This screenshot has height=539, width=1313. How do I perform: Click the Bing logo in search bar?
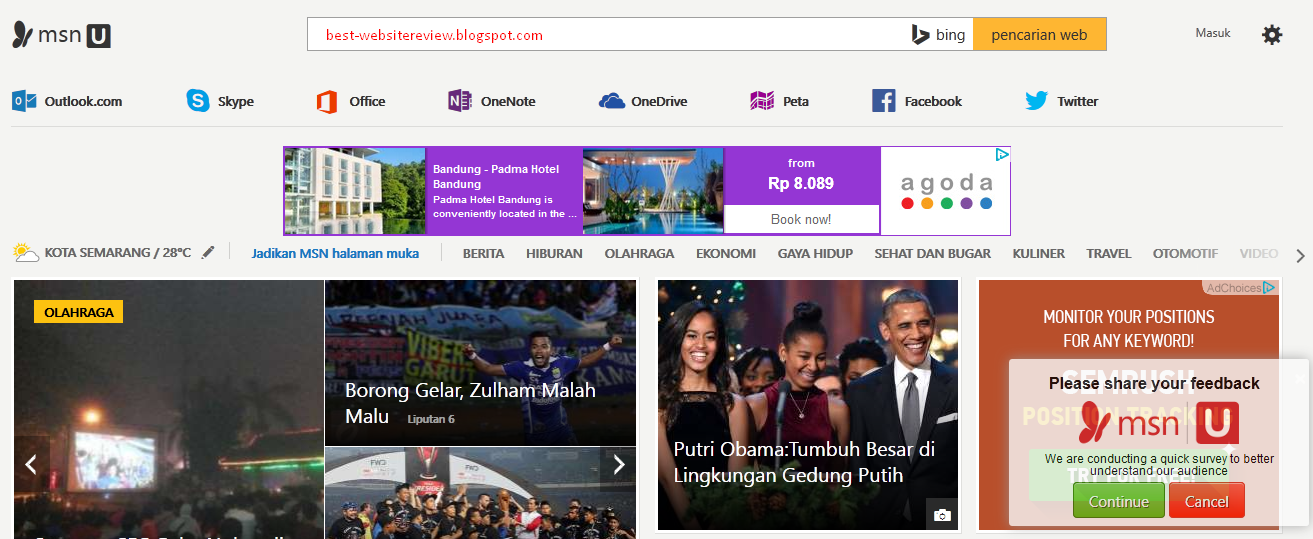(938, 35)
